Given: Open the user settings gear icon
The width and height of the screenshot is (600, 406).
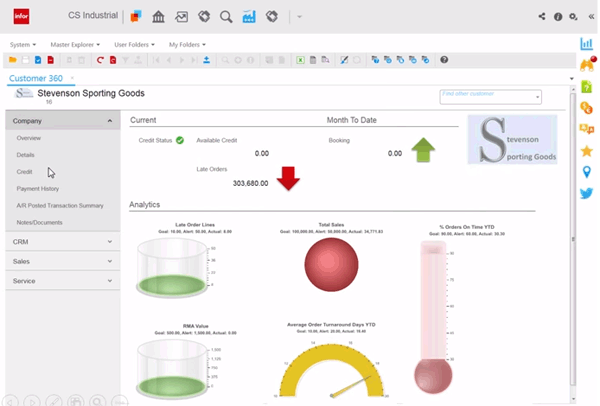Looking at the screenshot, I should (x=573, y=16).
